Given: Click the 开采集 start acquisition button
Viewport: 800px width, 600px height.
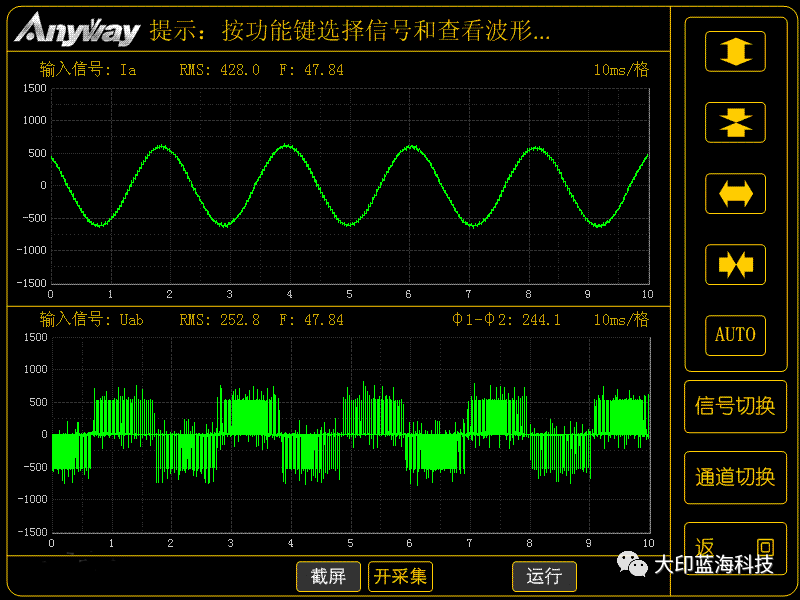Looking at the screenshot, I should [401, 577].
